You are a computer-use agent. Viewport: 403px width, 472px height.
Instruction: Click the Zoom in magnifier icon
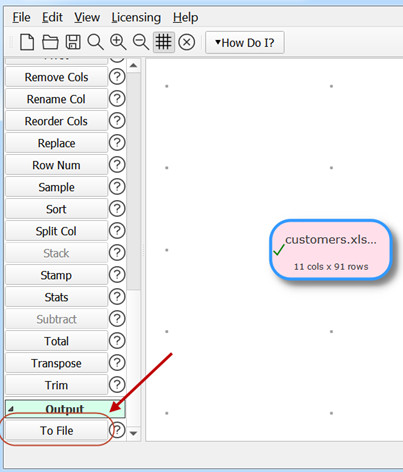click(118, 43)
